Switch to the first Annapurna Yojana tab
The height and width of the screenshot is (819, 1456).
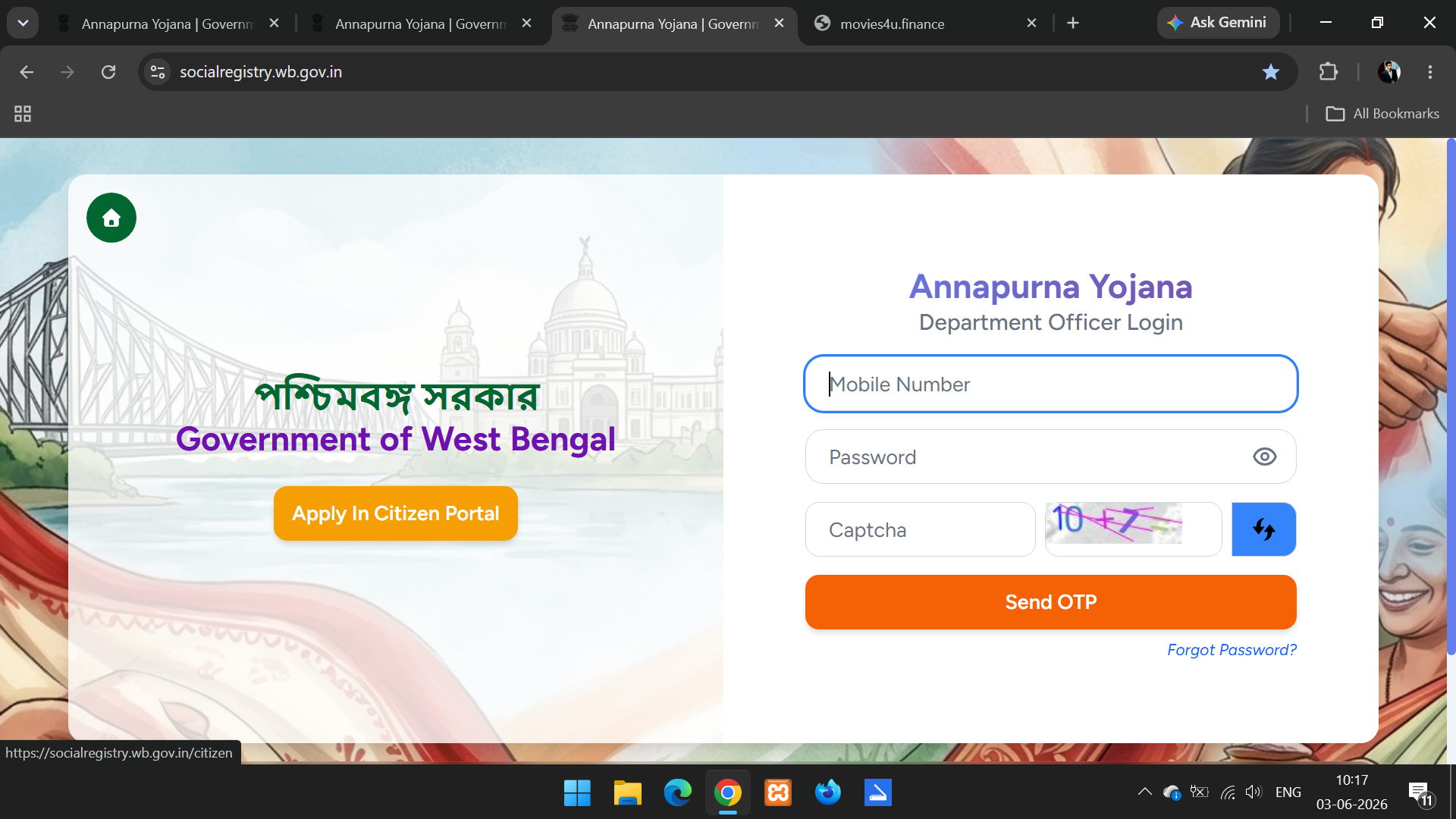[x=168, y=24]
